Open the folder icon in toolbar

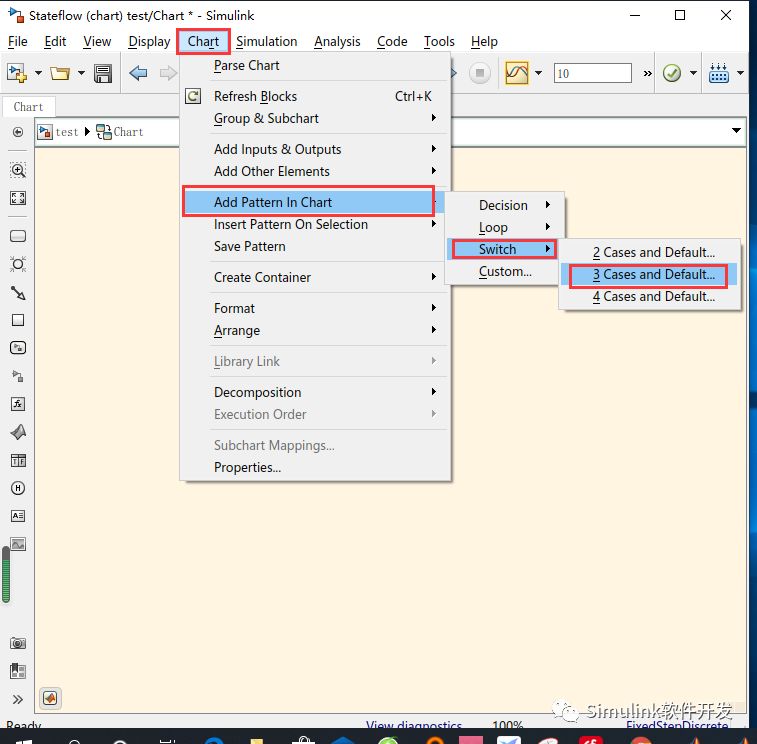tap(60, 73)
